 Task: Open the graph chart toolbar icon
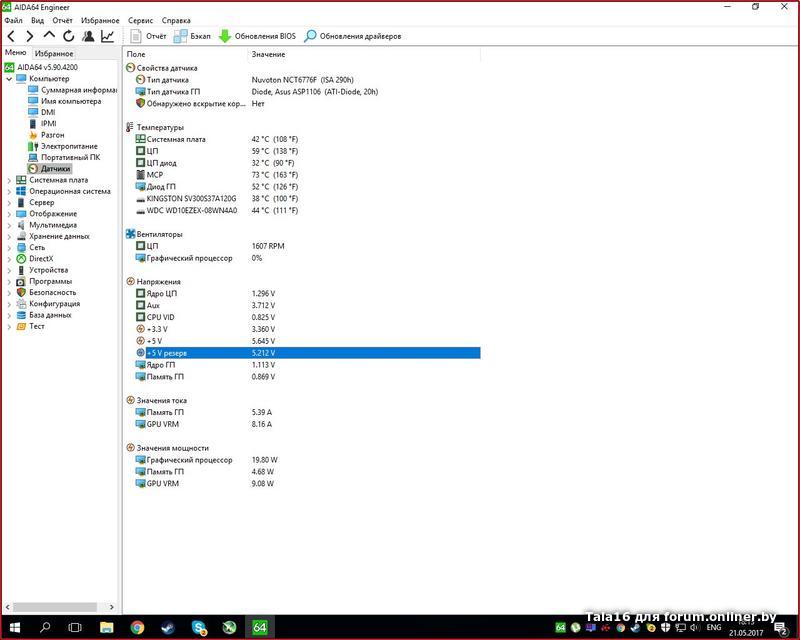coord(107,36)
